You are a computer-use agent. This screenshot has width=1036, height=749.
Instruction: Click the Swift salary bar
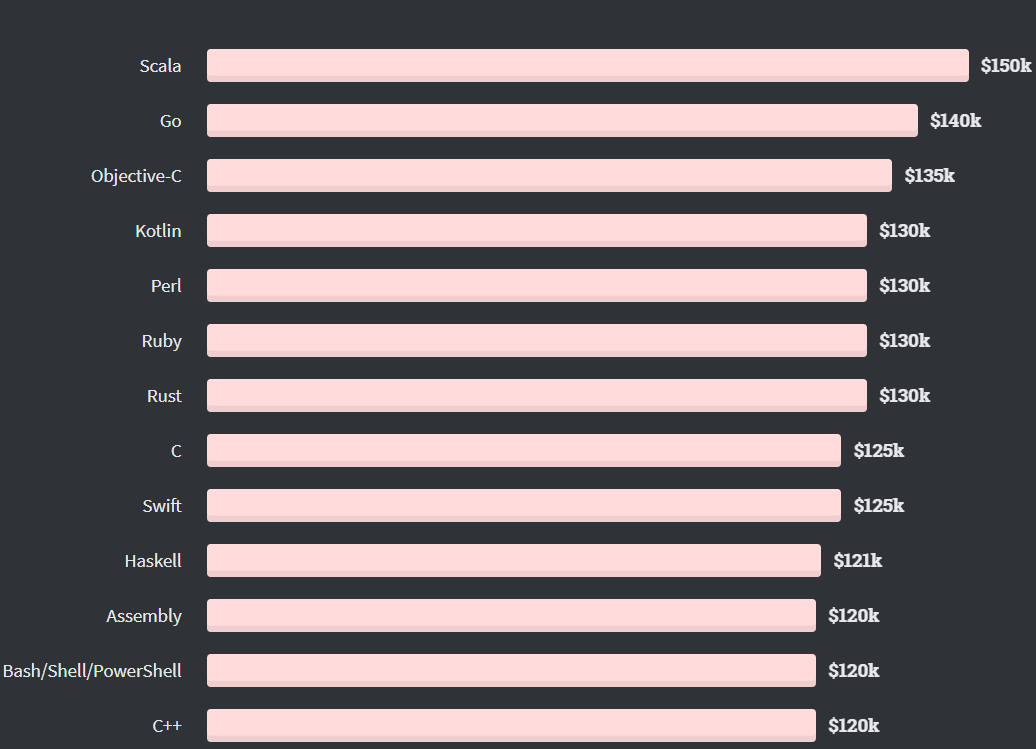524,505
